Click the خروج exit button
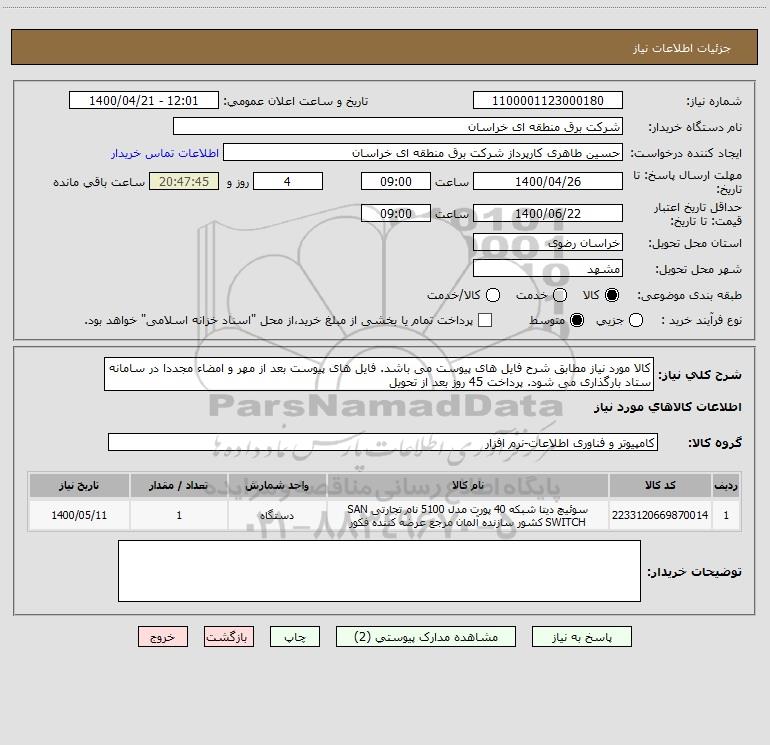Viewport: 770px width, 745px height. click(x=163, y=637)
